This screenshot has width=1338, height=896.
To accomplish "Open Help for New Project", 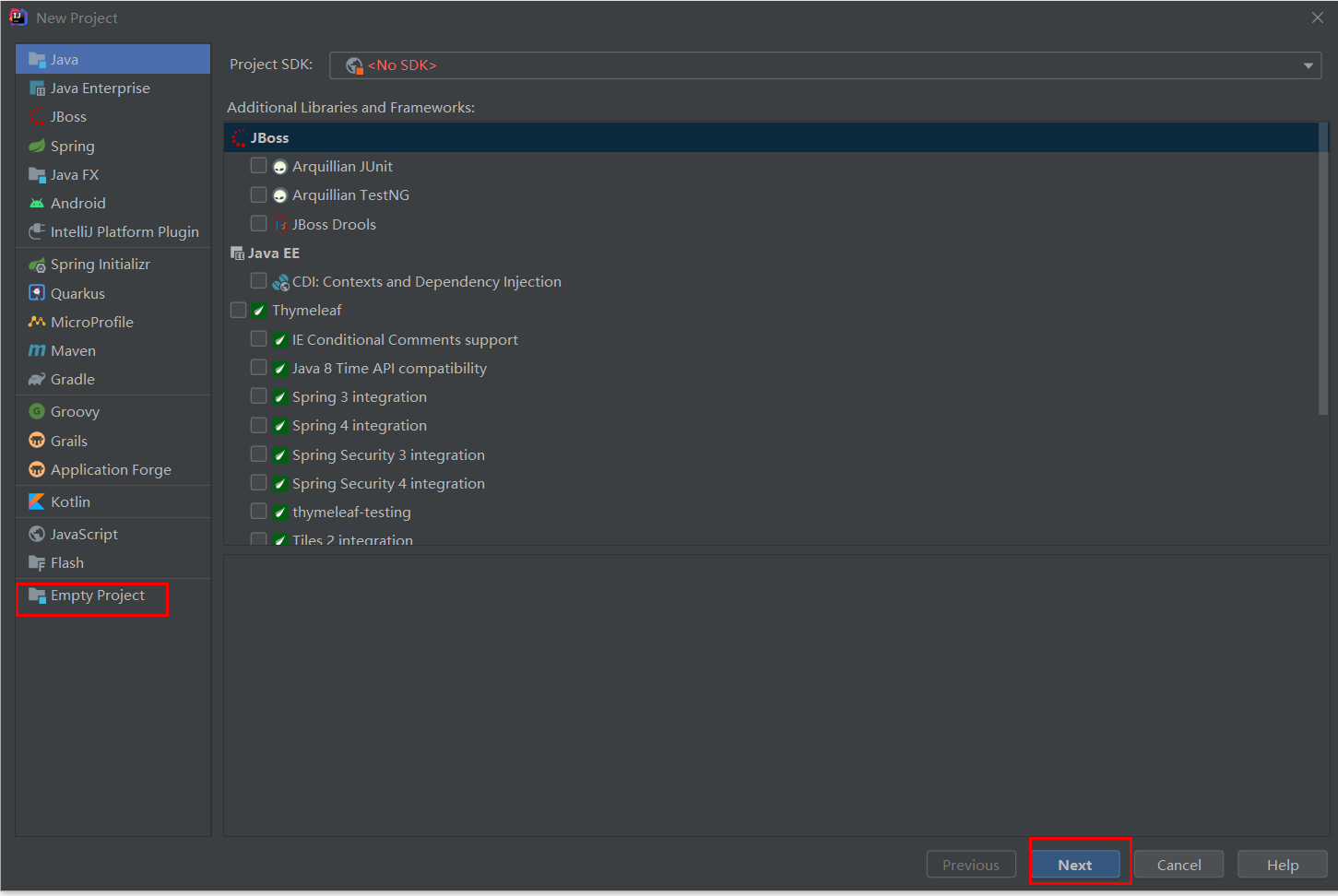I will tap(1283, 865).
